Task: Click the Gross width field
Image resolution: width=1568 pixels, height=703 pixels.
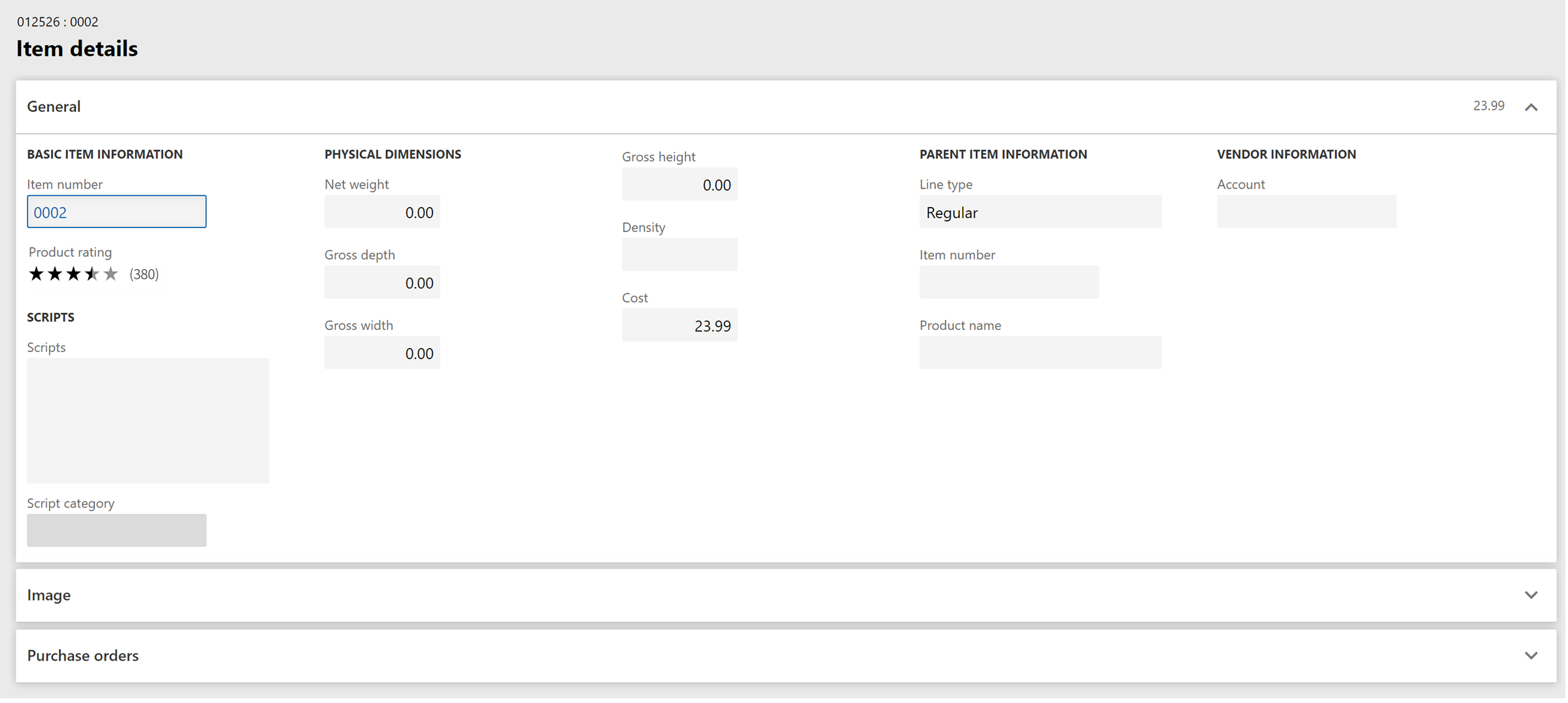Action: pyautogui.click(x=382, y=354)
